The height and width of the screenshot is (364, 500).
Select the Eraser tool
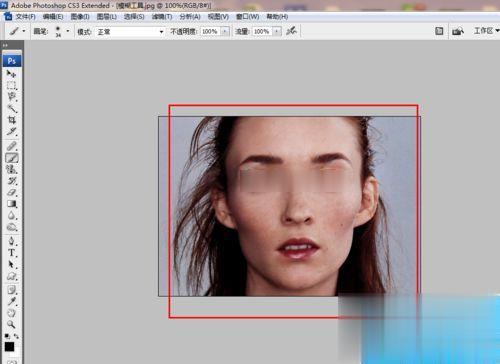11,192
